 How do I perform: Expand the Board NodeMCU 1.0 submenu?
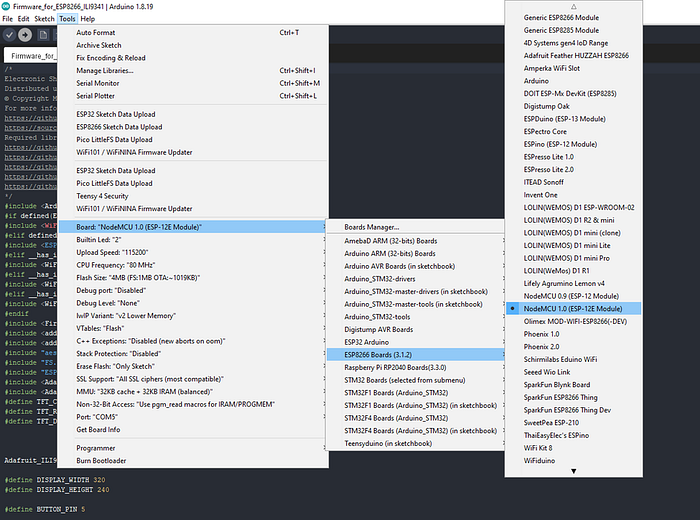(193, 227)
